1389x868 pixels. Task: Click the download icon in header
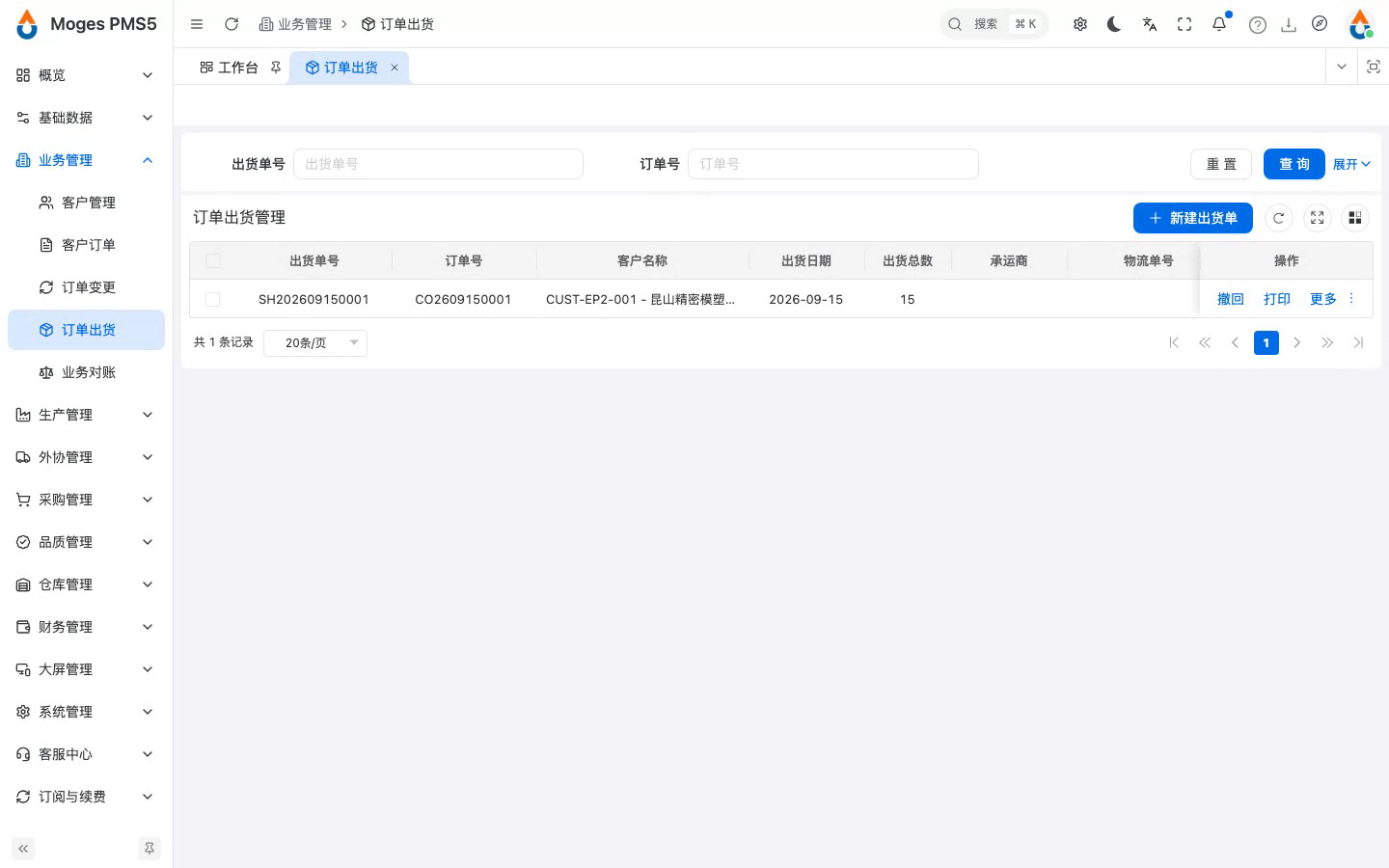pos(1289,25)
